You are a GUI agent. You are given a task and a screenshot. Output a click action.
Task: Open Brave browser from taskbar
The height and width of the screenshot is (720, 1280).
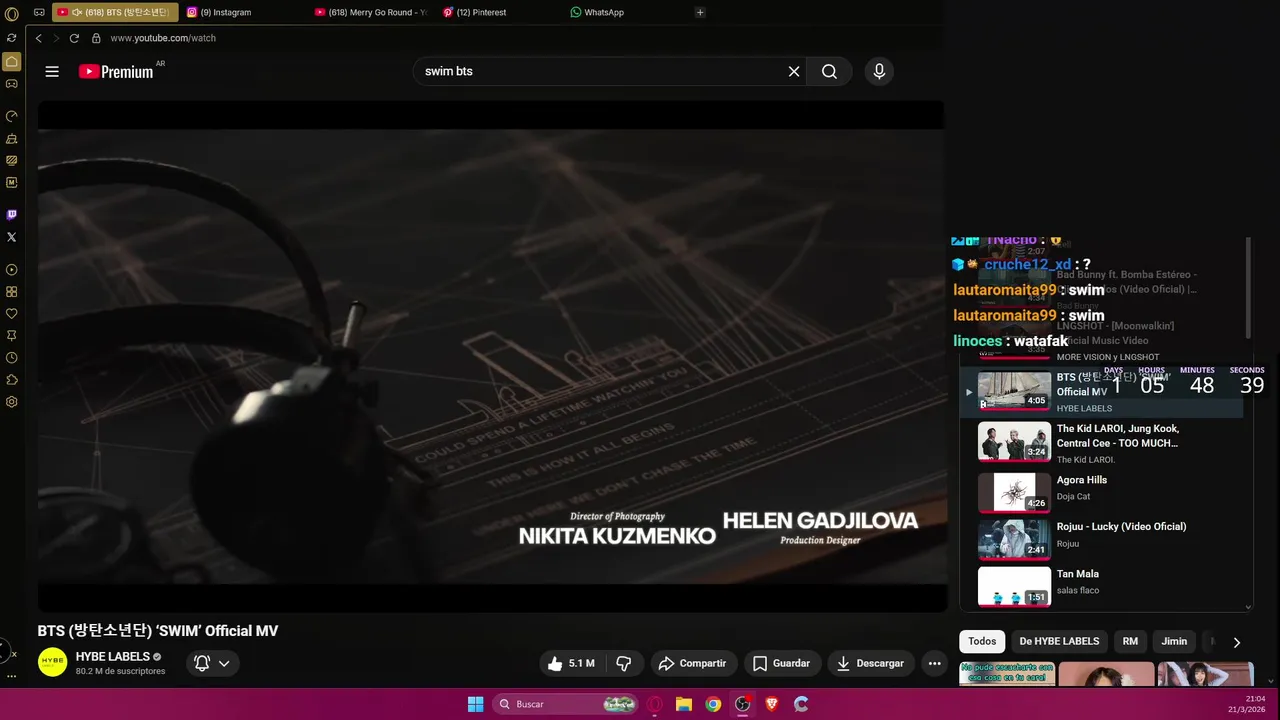pos(771,704)
